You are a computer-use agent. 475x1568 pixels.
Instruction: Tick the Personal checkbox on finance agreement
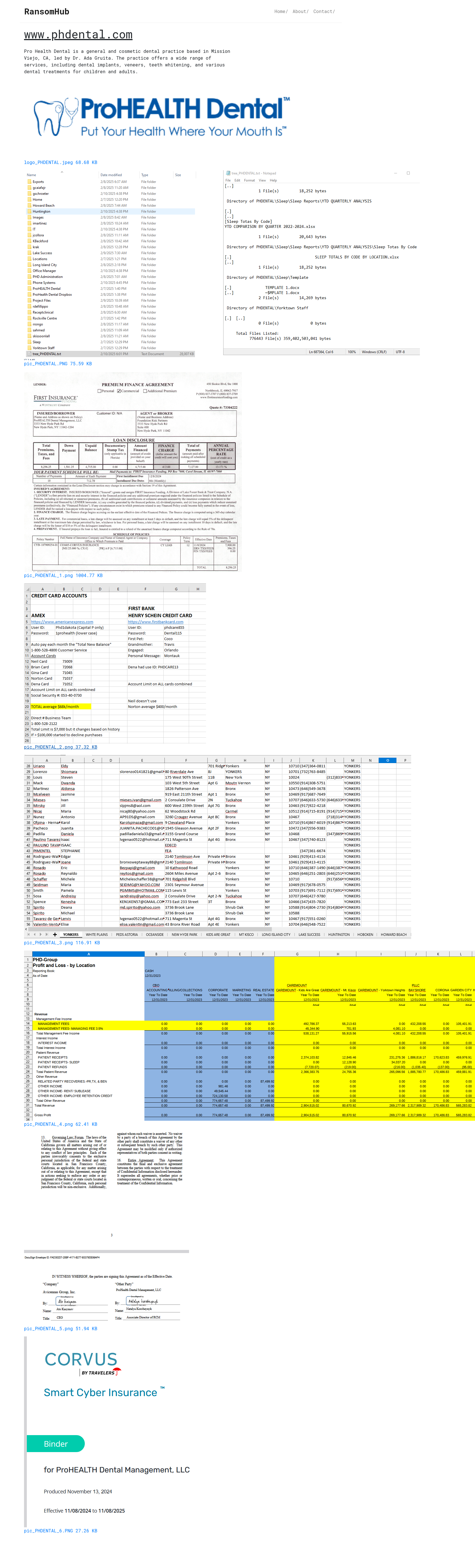(100, 391)
